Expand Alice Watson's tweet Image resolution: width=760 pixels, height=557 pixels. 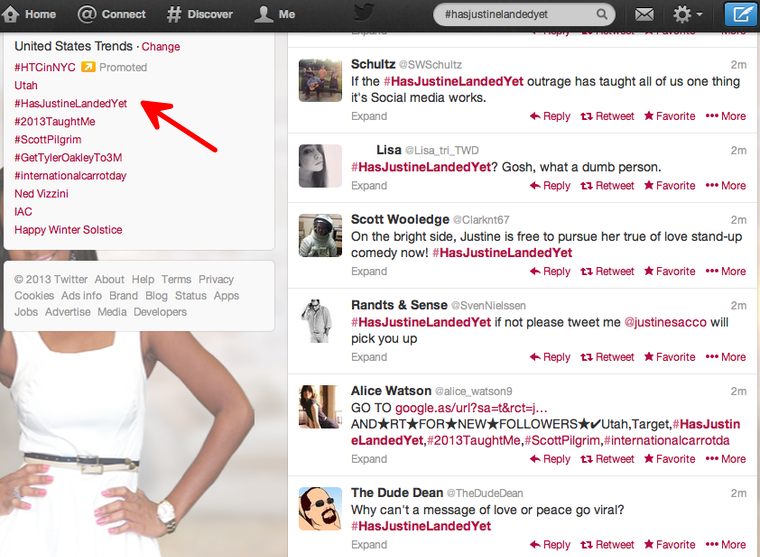369,459
